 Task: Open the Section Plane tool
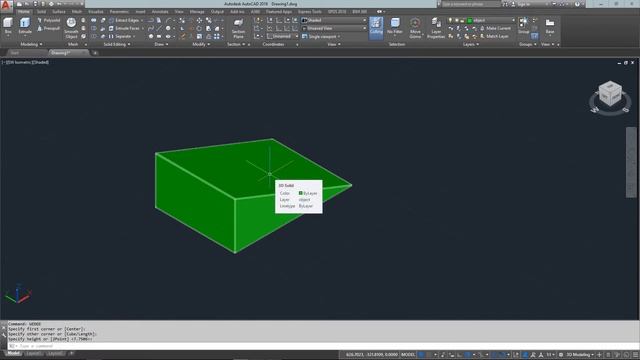pyautogui.click(x=238, y=28)
